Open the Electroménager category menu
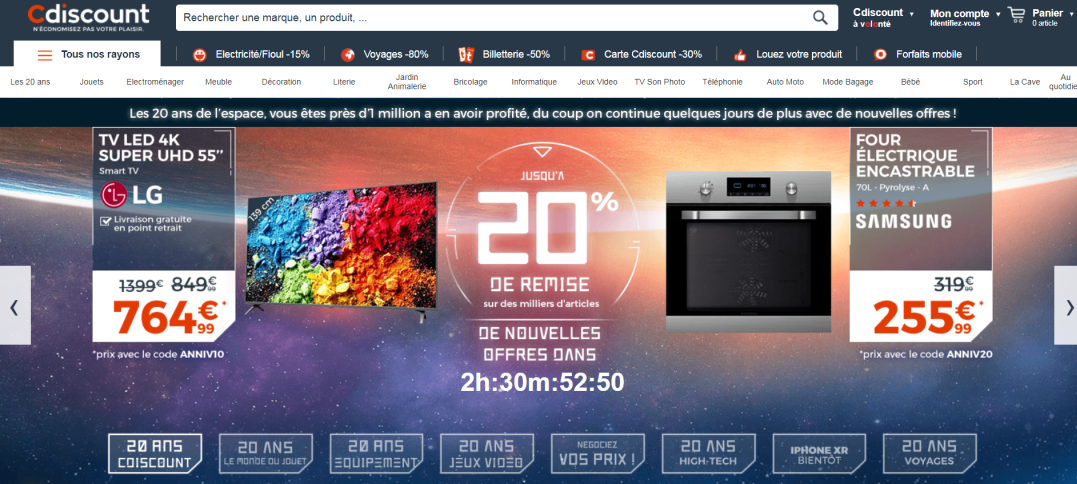The image size is (1077, 484). click(155, 82)
